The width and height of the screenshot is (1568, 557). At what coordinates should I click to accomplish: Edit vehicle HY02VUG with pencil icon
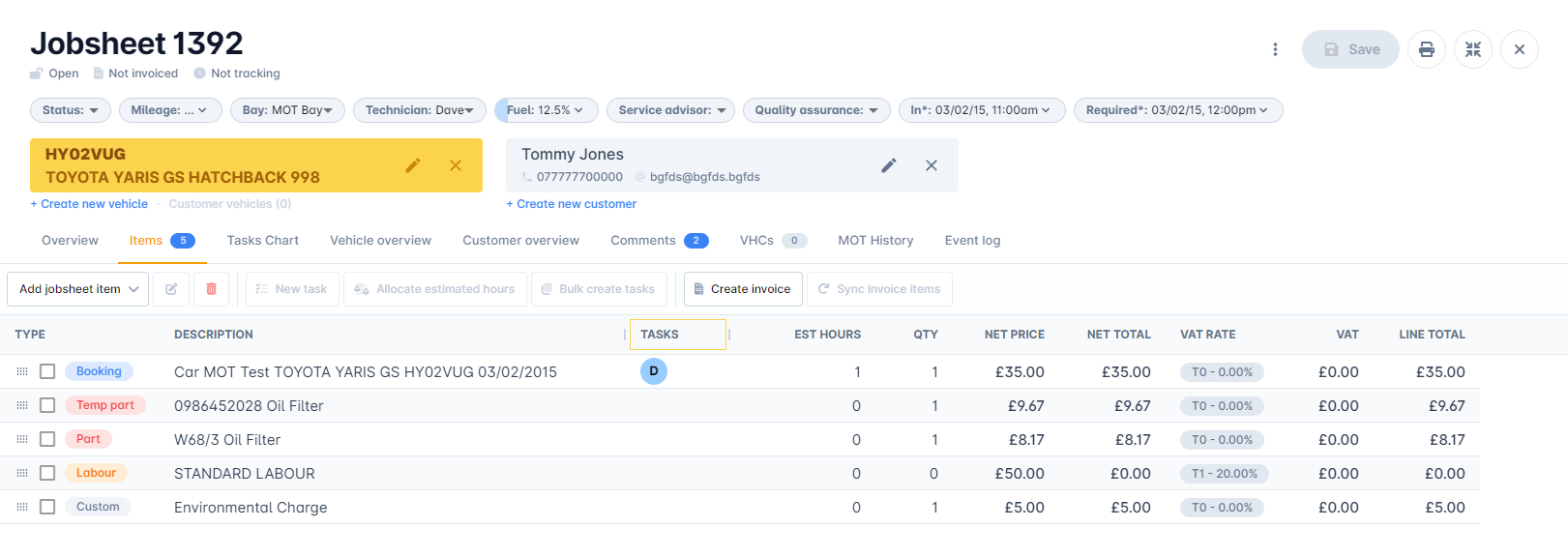coord(413,165)
